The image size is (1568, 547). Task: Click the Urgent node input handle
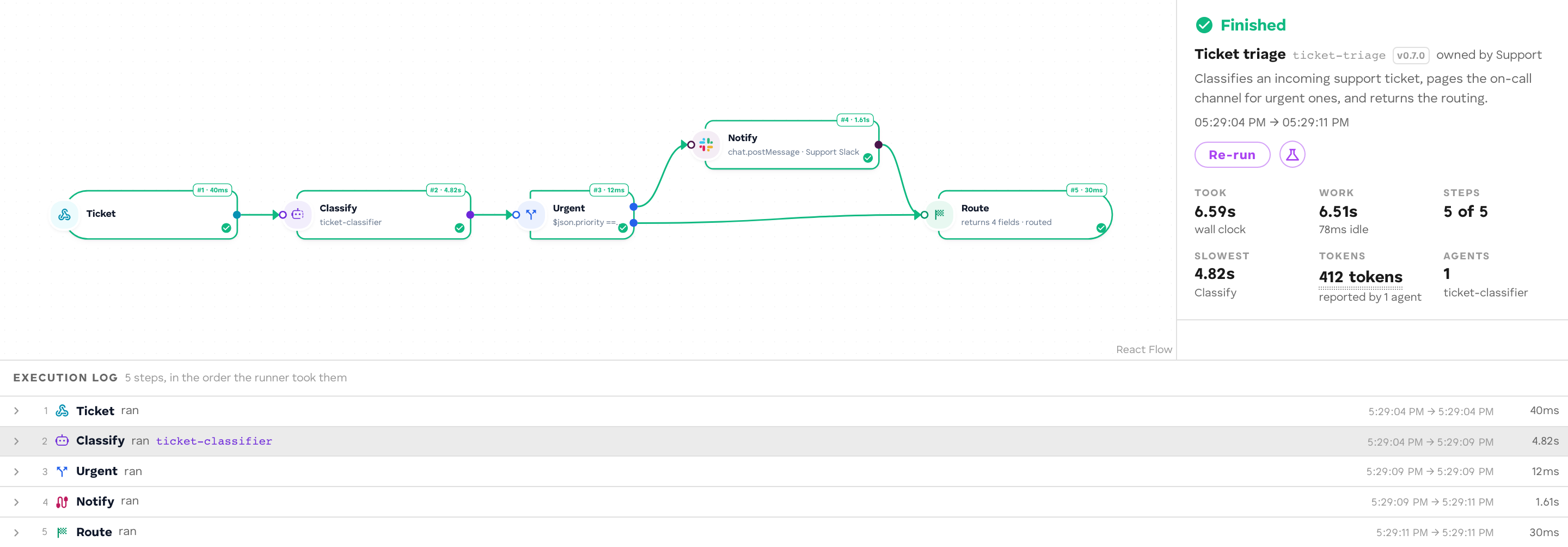516,215
